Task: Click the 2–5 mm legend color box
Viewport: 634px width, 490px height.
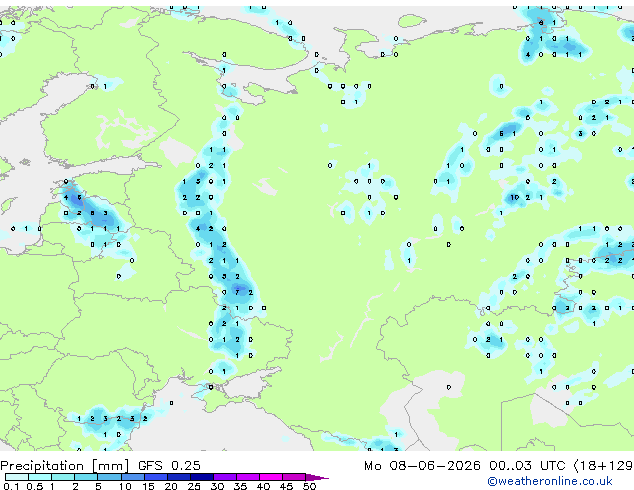Action: (86, 477)
